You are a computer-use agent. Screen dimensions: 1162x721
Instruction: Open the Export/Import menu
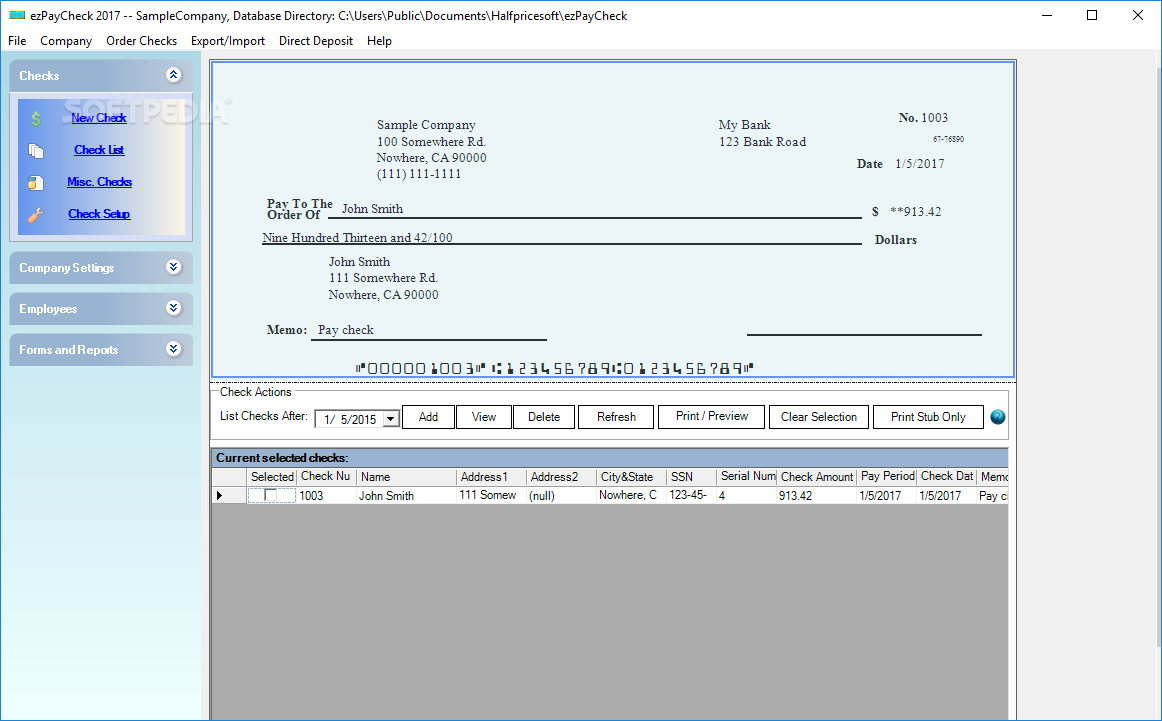228,41
